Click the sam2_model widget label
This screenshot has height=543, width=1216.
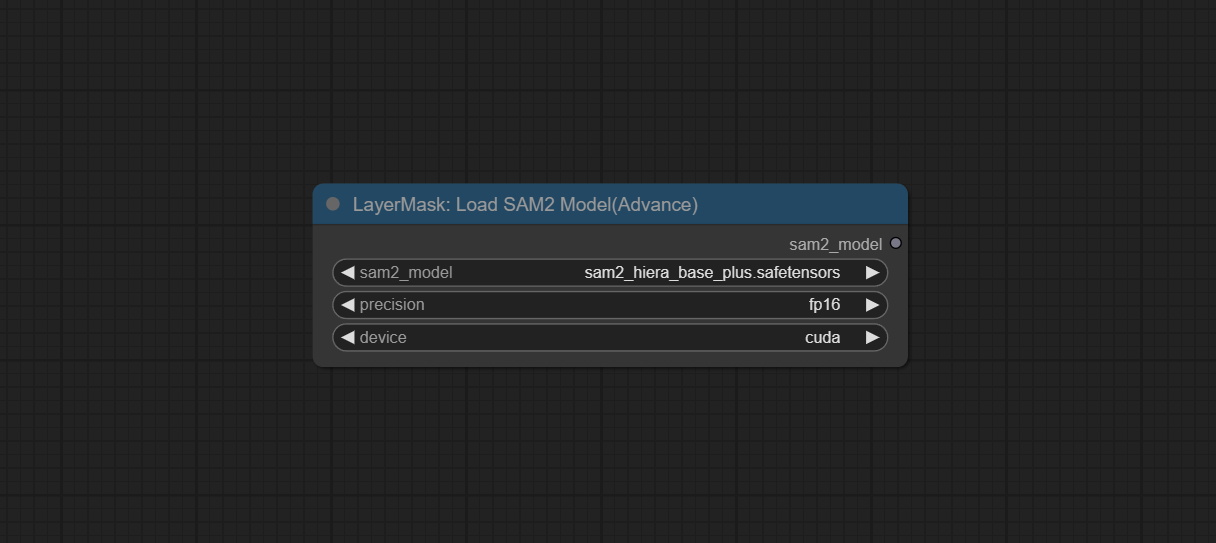click(406, 273)
